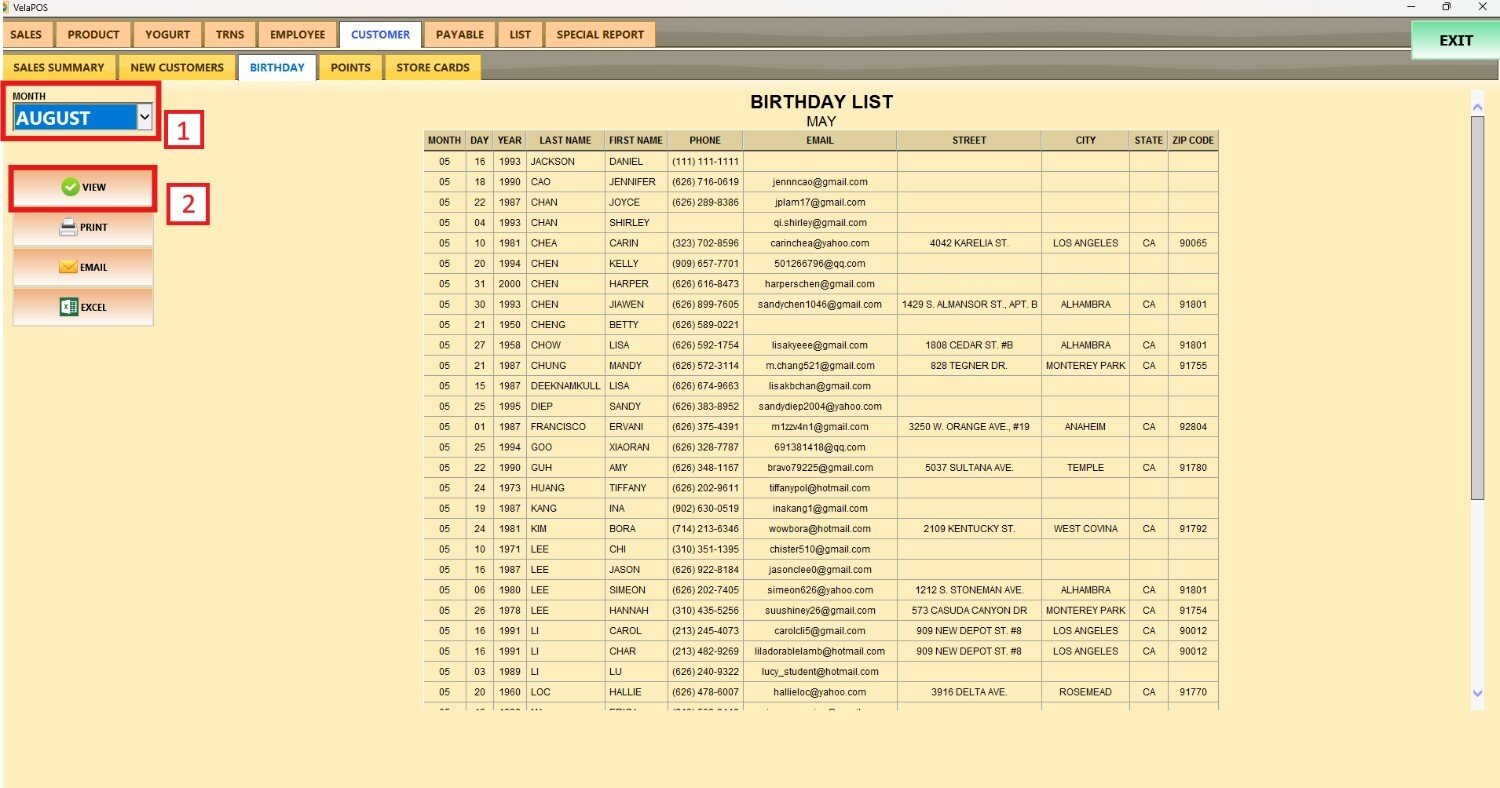Click the scroll up arrow of the list
This screenshot has width=1500, height=788.
[x=1477, y=103]
